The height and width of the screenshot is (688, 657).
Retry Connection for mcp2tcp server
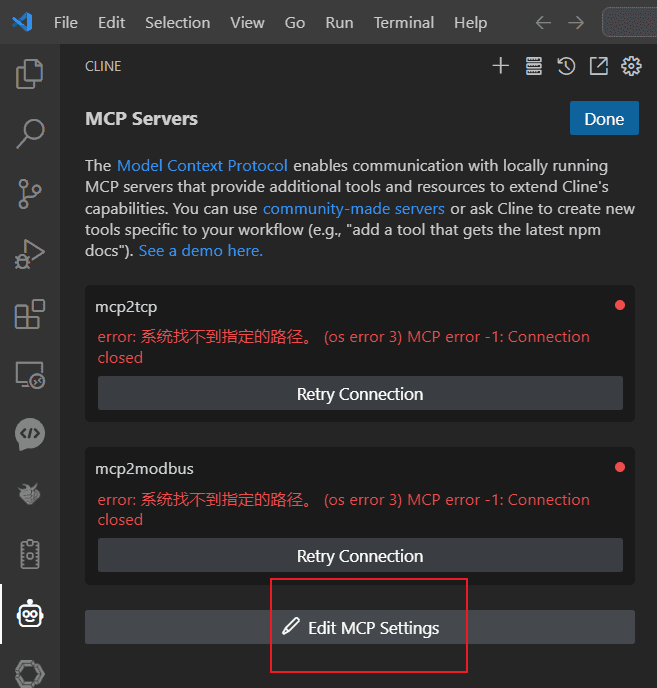(x=360, y=393)
